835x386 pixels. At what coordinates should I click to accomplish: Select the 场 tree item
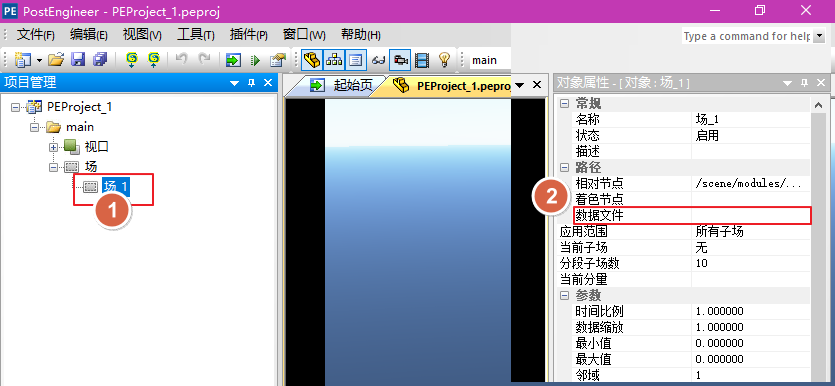tap(91, 167)
